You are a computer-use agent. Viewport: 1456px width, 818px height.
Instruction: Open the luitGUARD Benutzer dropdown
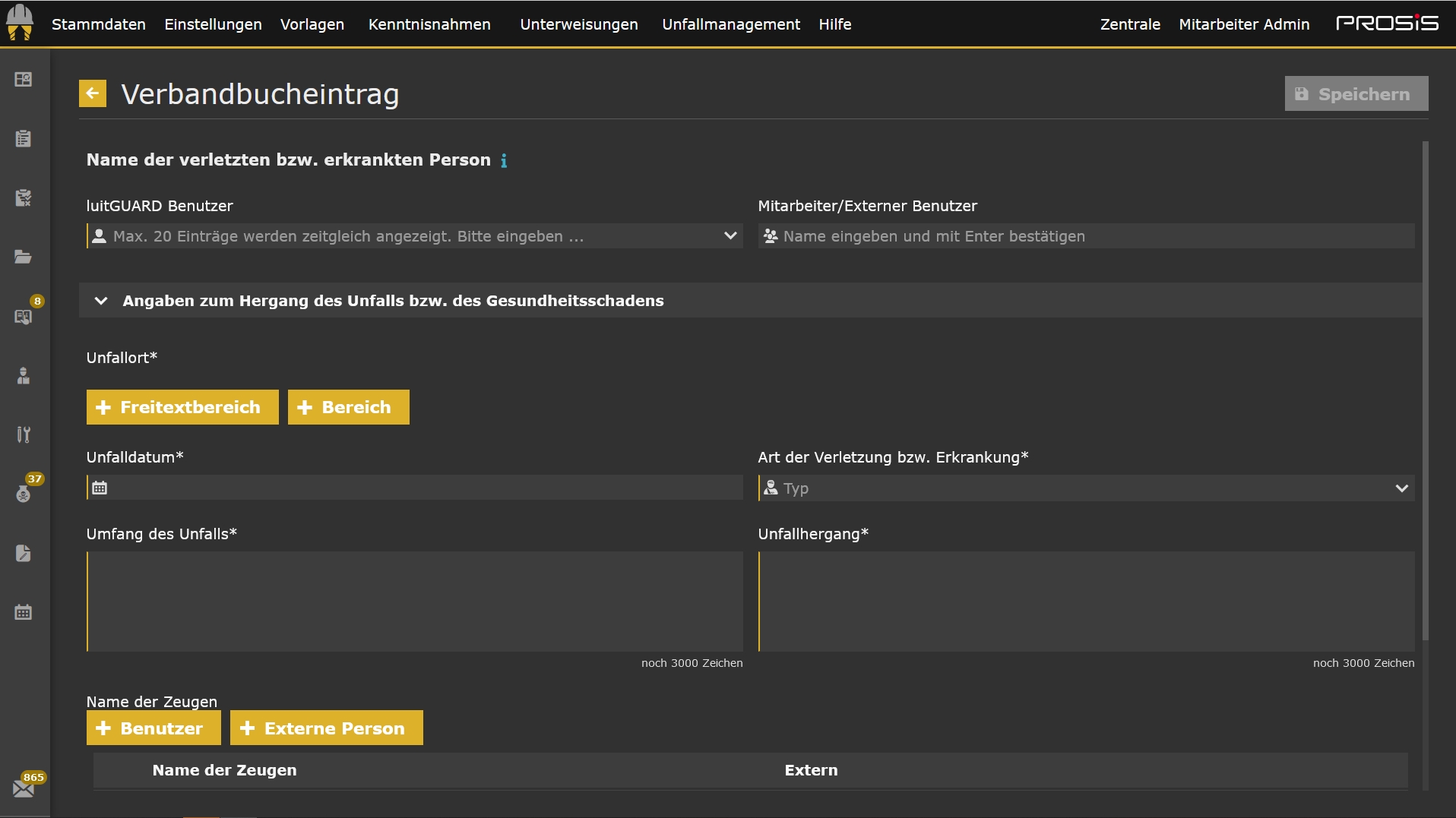click(x=414, y=236)
